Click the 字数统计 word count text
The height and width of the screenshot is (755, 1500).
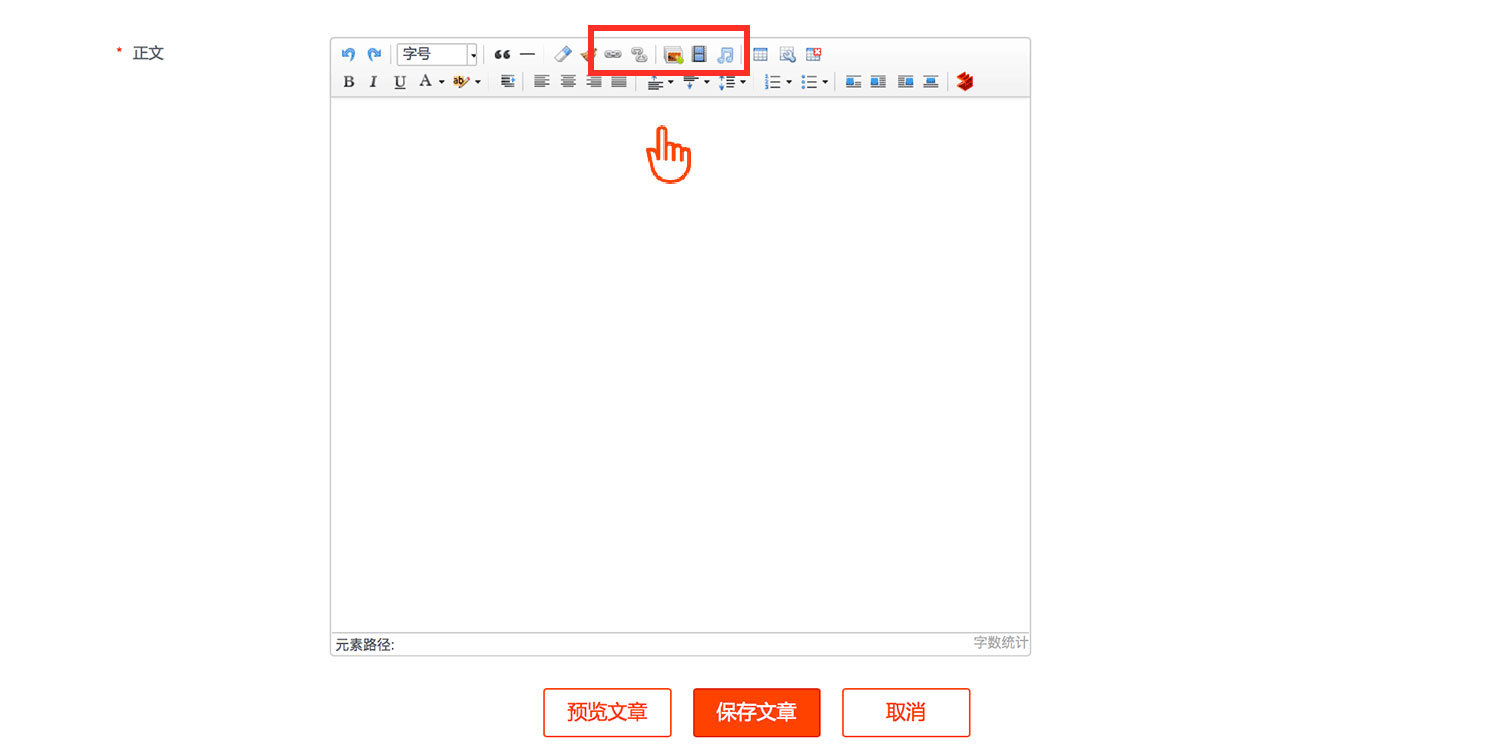click(1001, 643)
